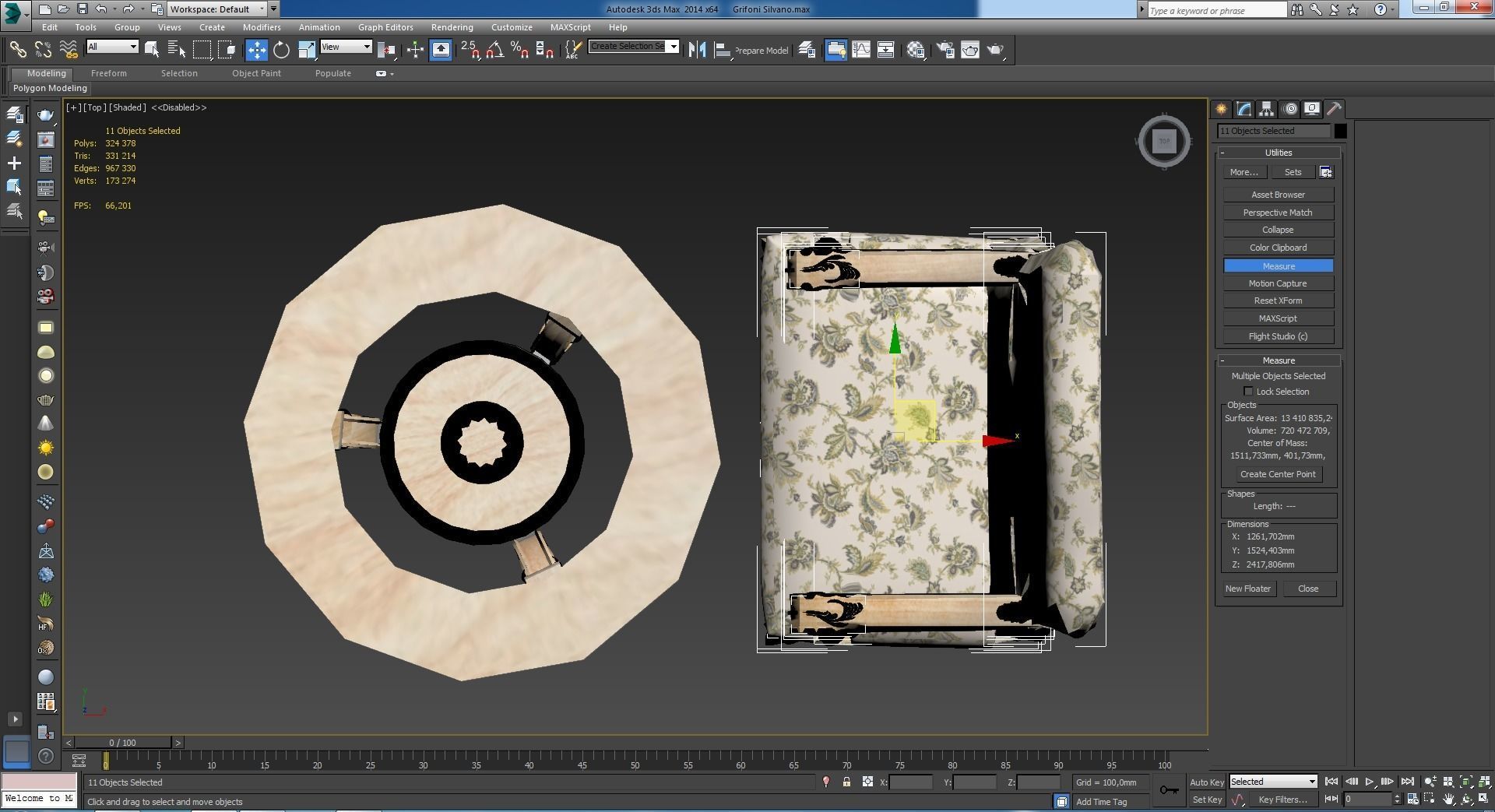Click the Render Production teapot
Viewport: 1495px width, 812px height.
coord(996,50)
